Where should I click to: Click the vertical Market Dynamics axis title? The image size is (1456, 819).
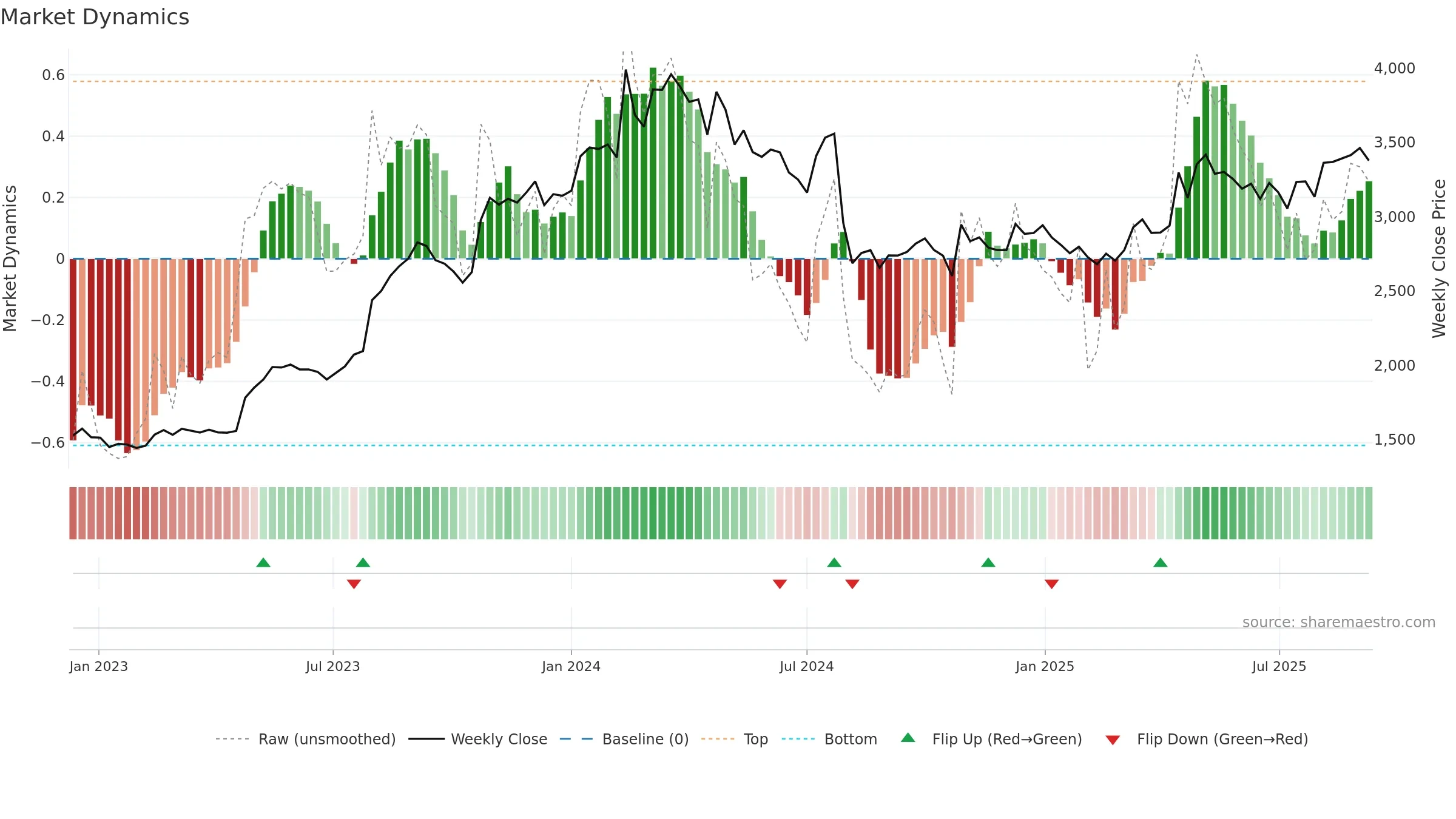[x=10, y=258]
